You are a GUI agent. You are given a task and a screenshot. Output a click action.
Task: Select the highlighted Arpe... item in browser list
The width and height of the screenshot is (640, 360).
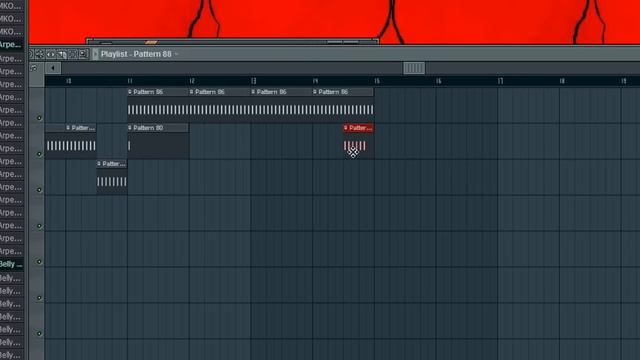pyautogui.click(x=11, y=44)
